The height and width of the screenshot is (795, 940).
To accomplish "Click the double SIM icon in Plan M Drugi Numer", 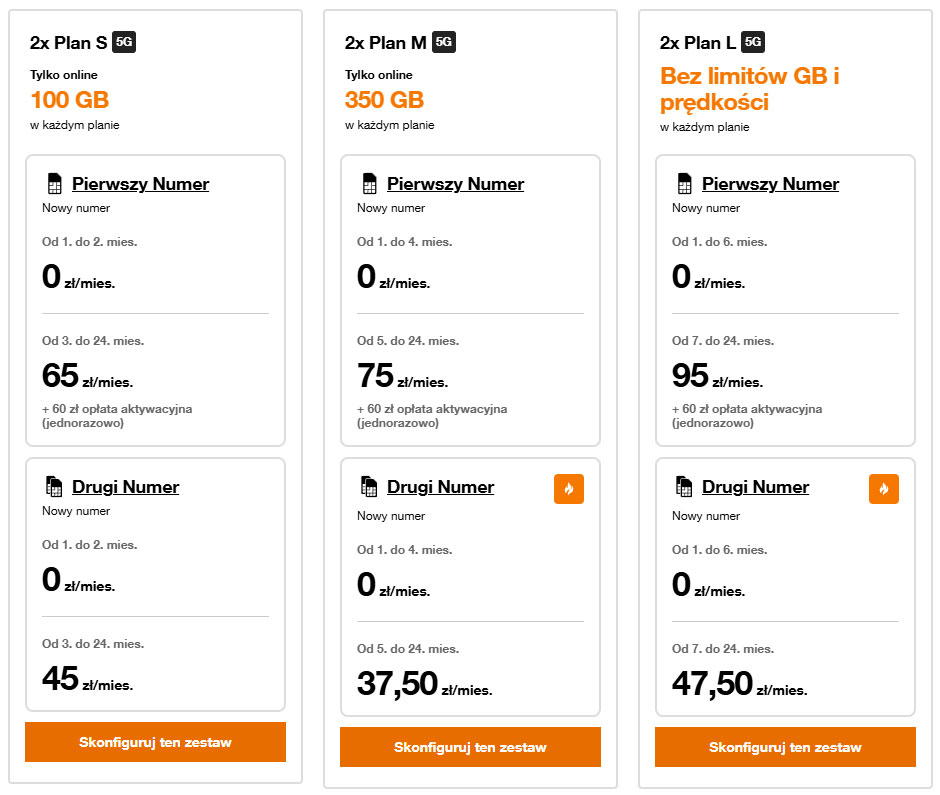I will 369,487.
